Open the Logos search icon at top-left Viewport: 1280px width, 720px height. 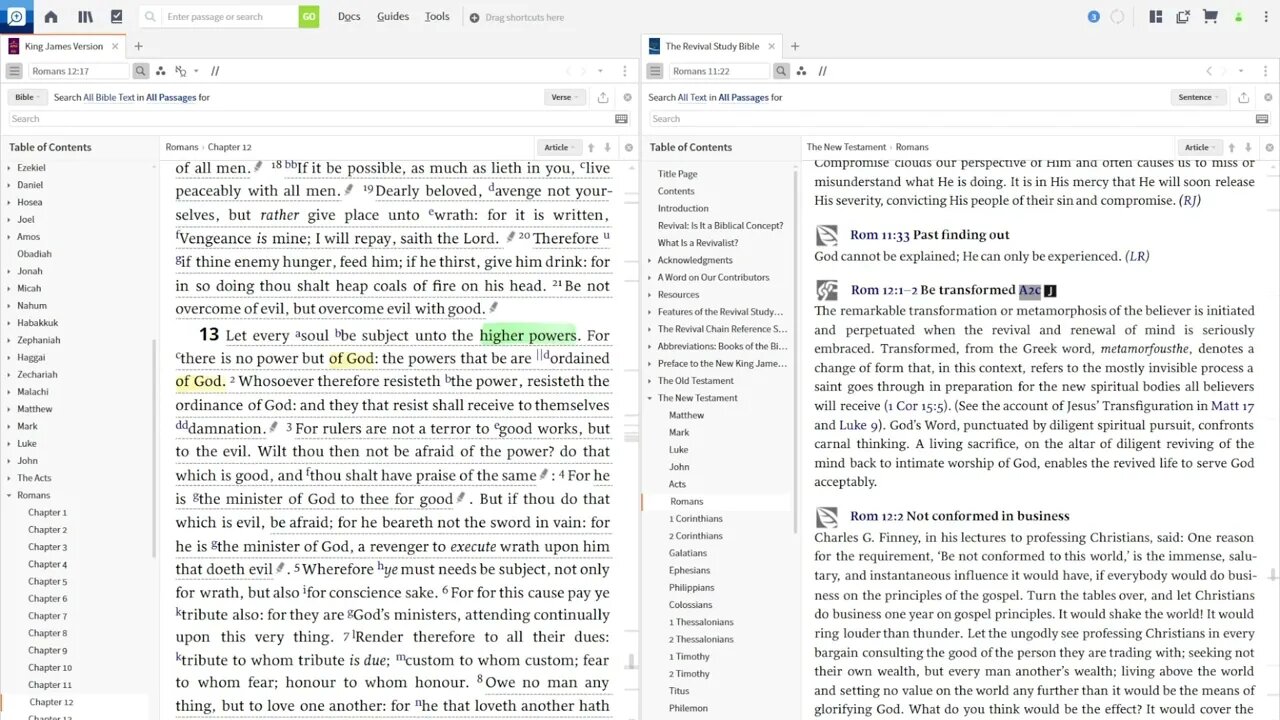pyautogui.click(x=16, y=16)
